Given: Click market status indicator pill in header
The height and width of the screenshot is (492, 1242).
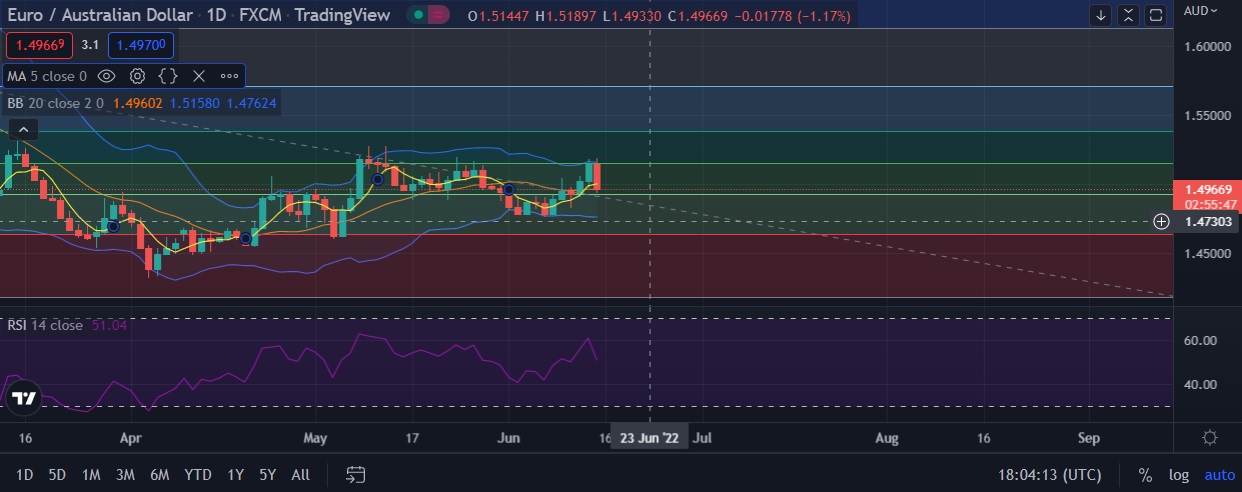Looking at the screenshot, I should click(428, 16).
